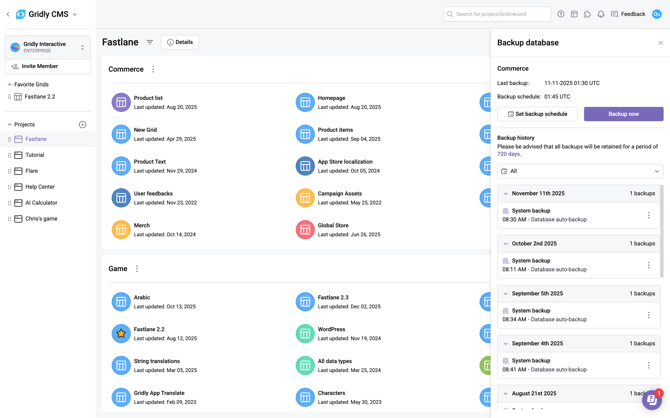Open the chat support widget
This screenshot has width=670, height=418.
[651, 400]
